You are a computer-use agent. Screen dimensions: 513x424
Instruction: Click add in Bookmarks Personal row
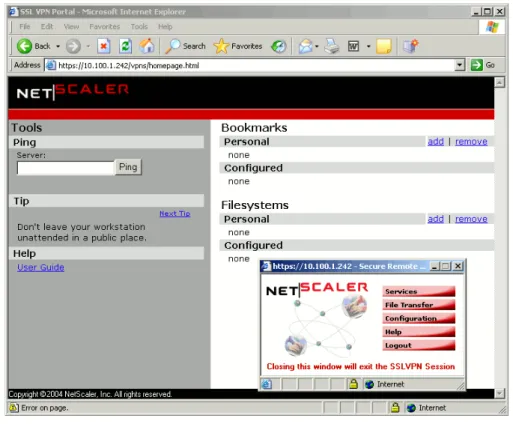435,141
